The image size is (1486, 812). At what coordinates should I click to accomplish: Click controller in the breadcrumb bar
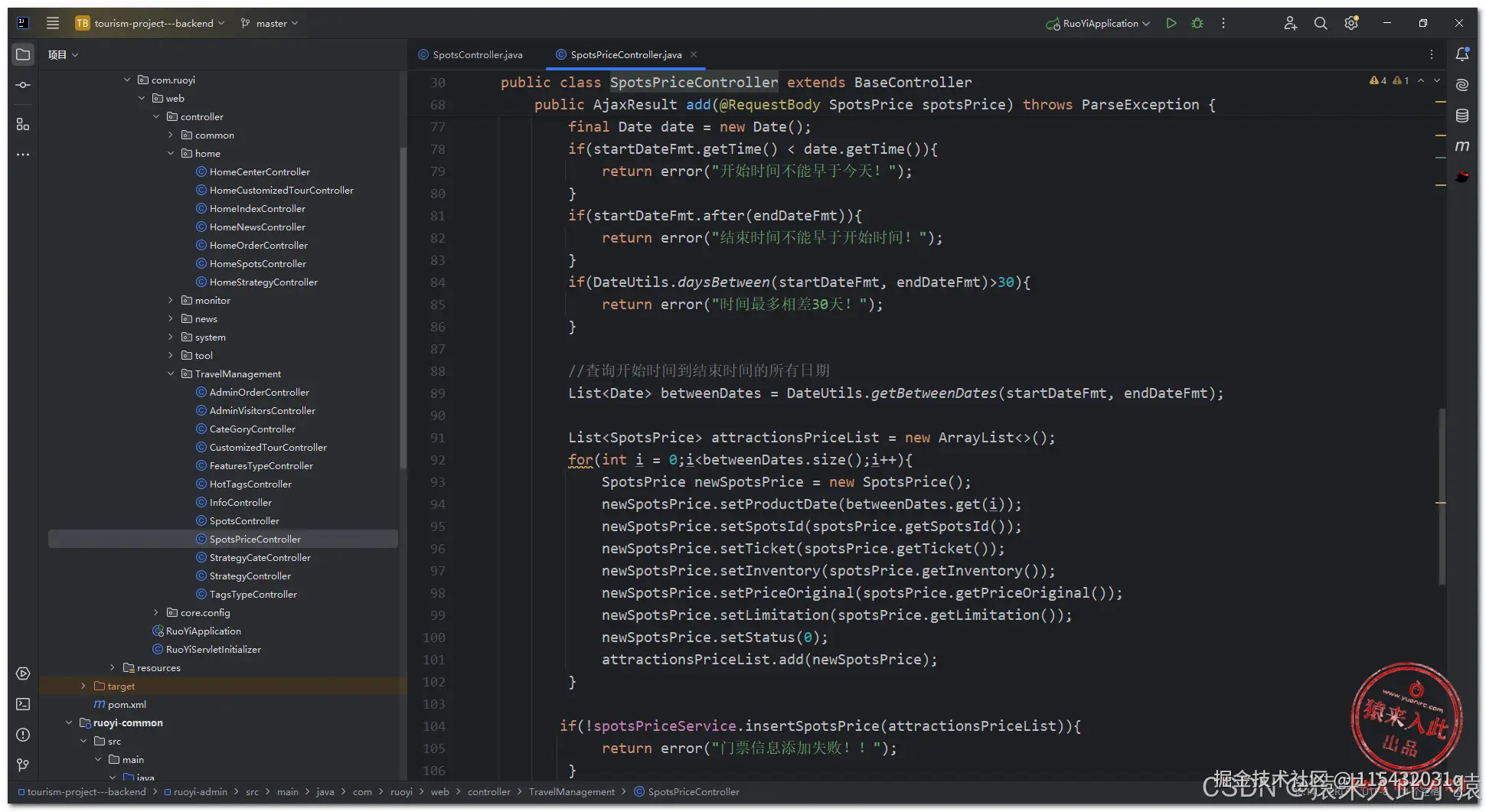point(488,791)
